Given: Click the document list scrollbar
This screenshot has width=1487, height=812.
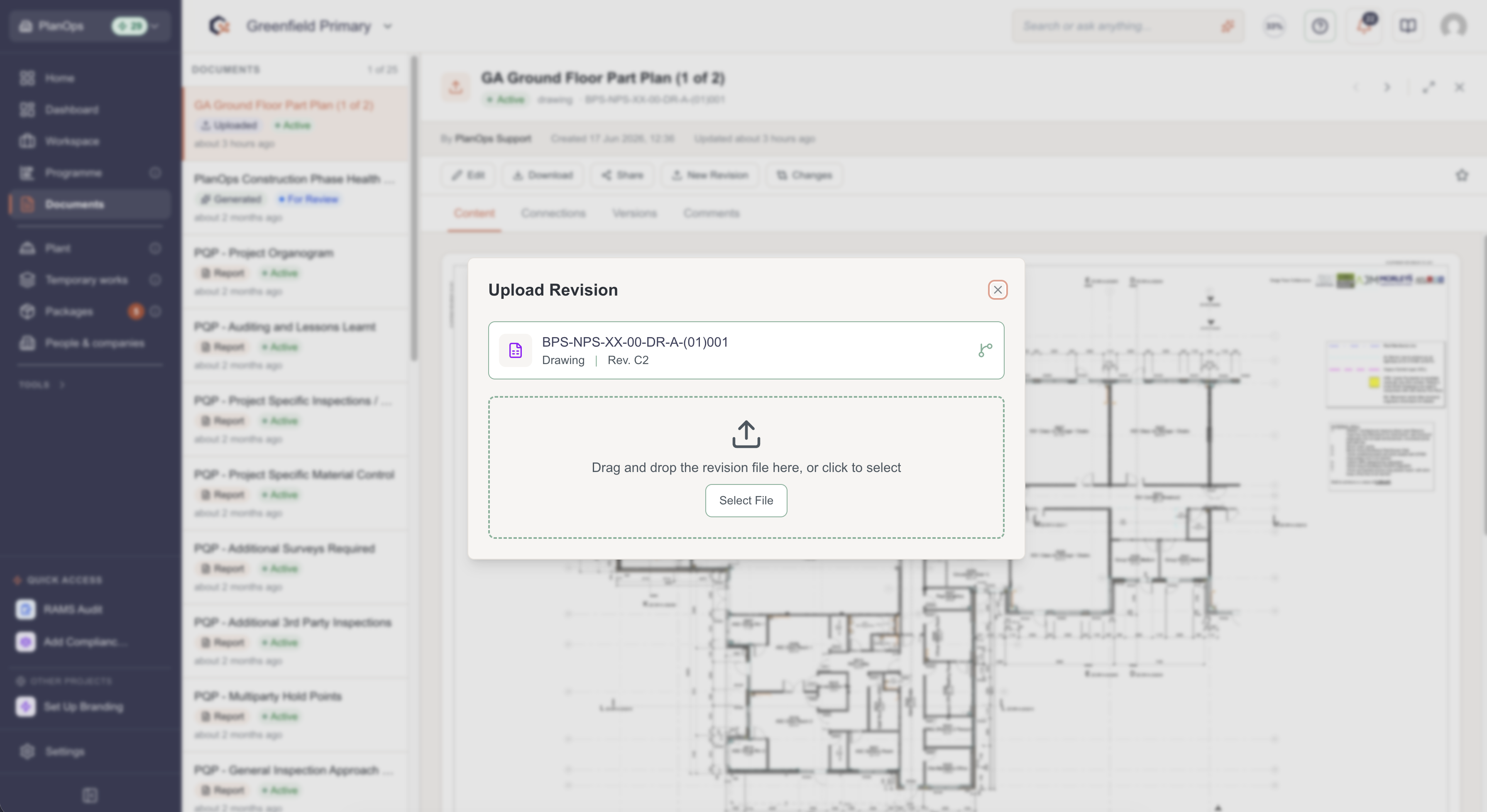Looking at the screenshot, I should [414, 208].
